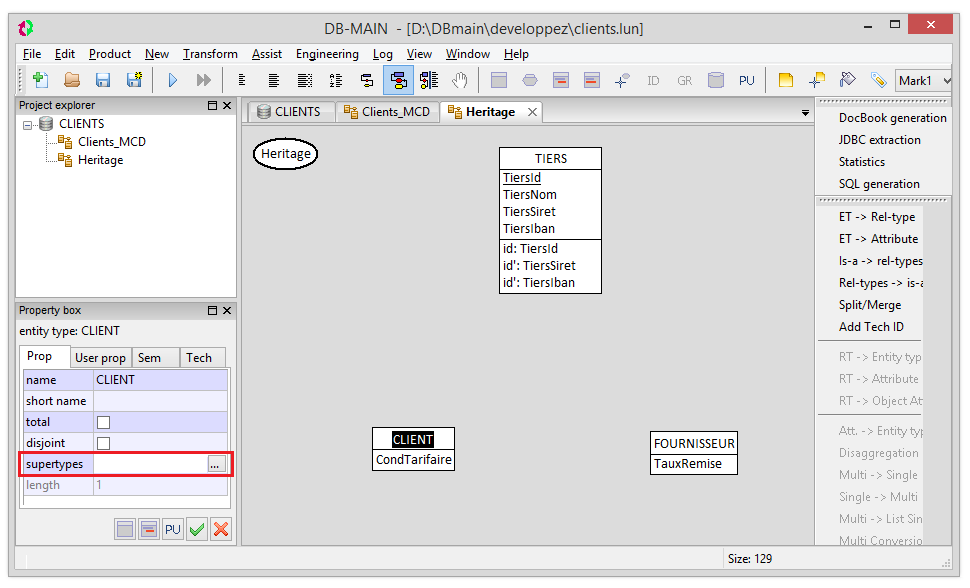The width and height of the screenshot is (970, 588).
Task: Switch to standard text view toolbar icon
Action: [x=273, y=80]
